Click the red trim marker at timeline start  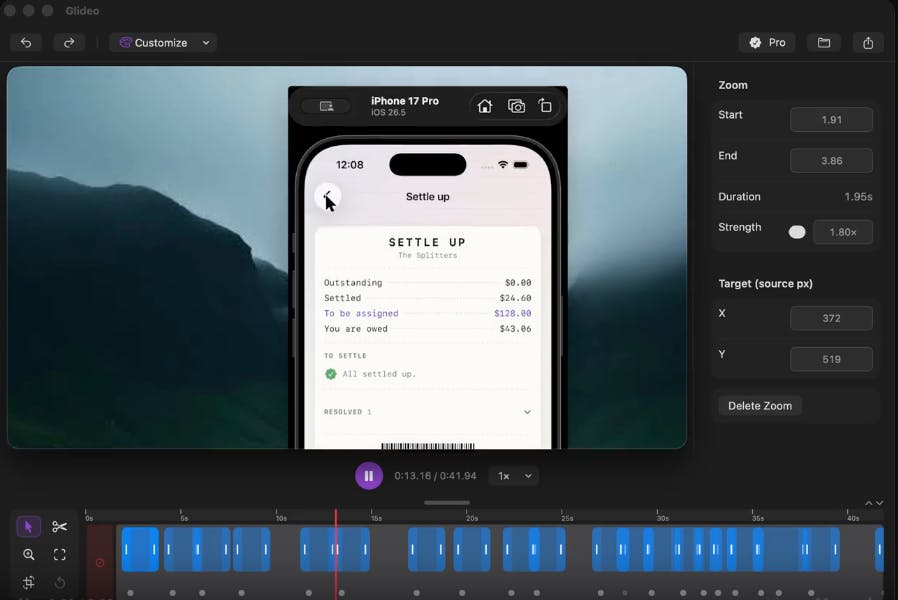click(100, 563)
